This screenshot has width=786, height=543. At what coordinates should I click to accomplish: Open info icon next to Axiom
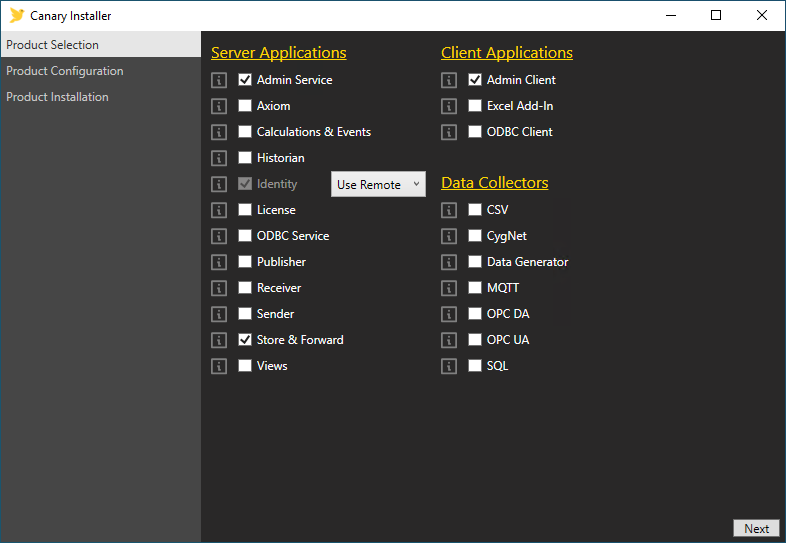tap(219, 106)
